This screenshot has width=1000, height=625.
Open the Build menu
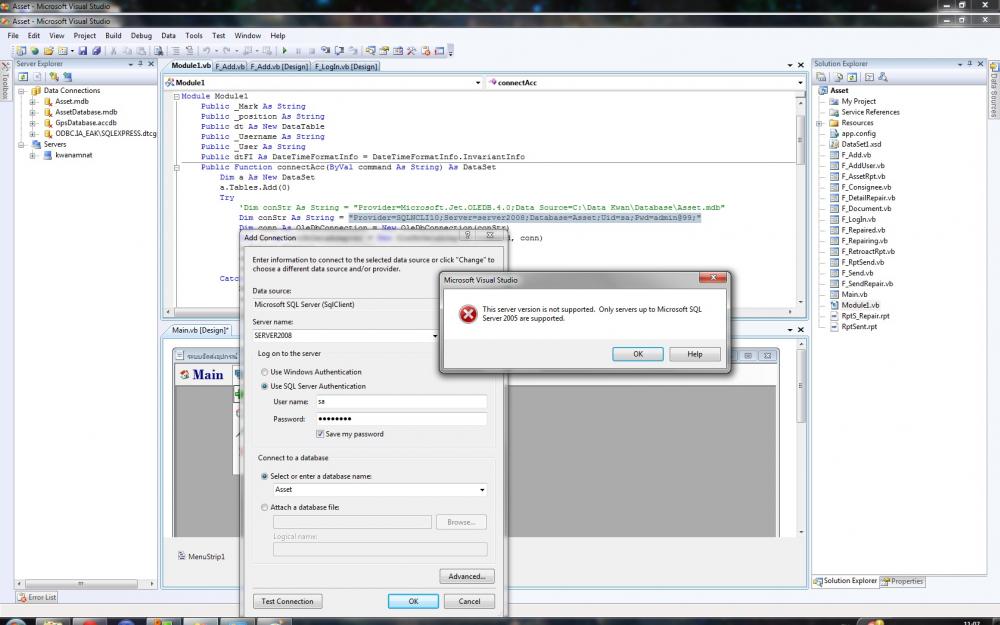tap(113, 36)
